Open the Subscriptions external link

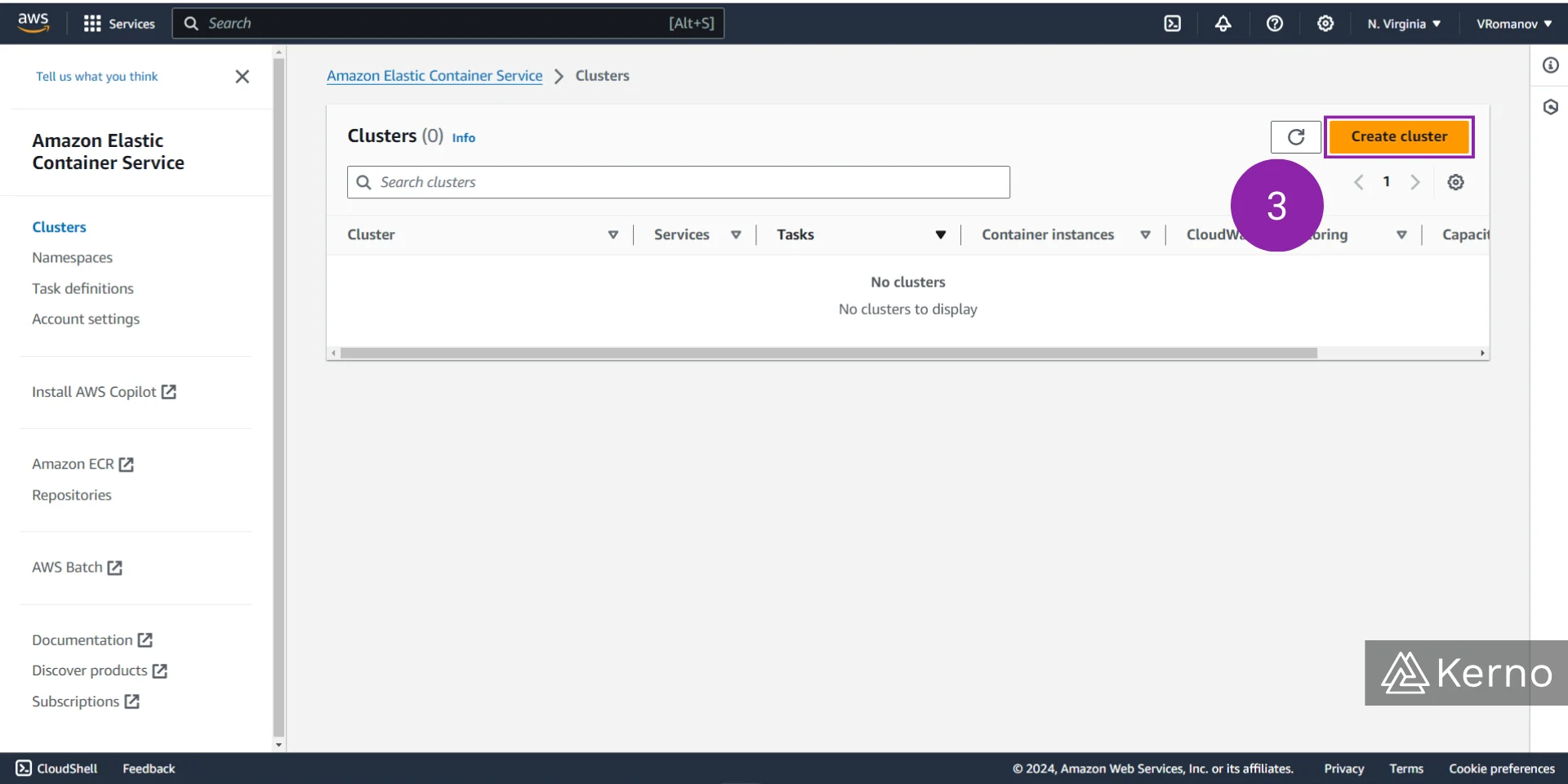(x=86, y=702)
